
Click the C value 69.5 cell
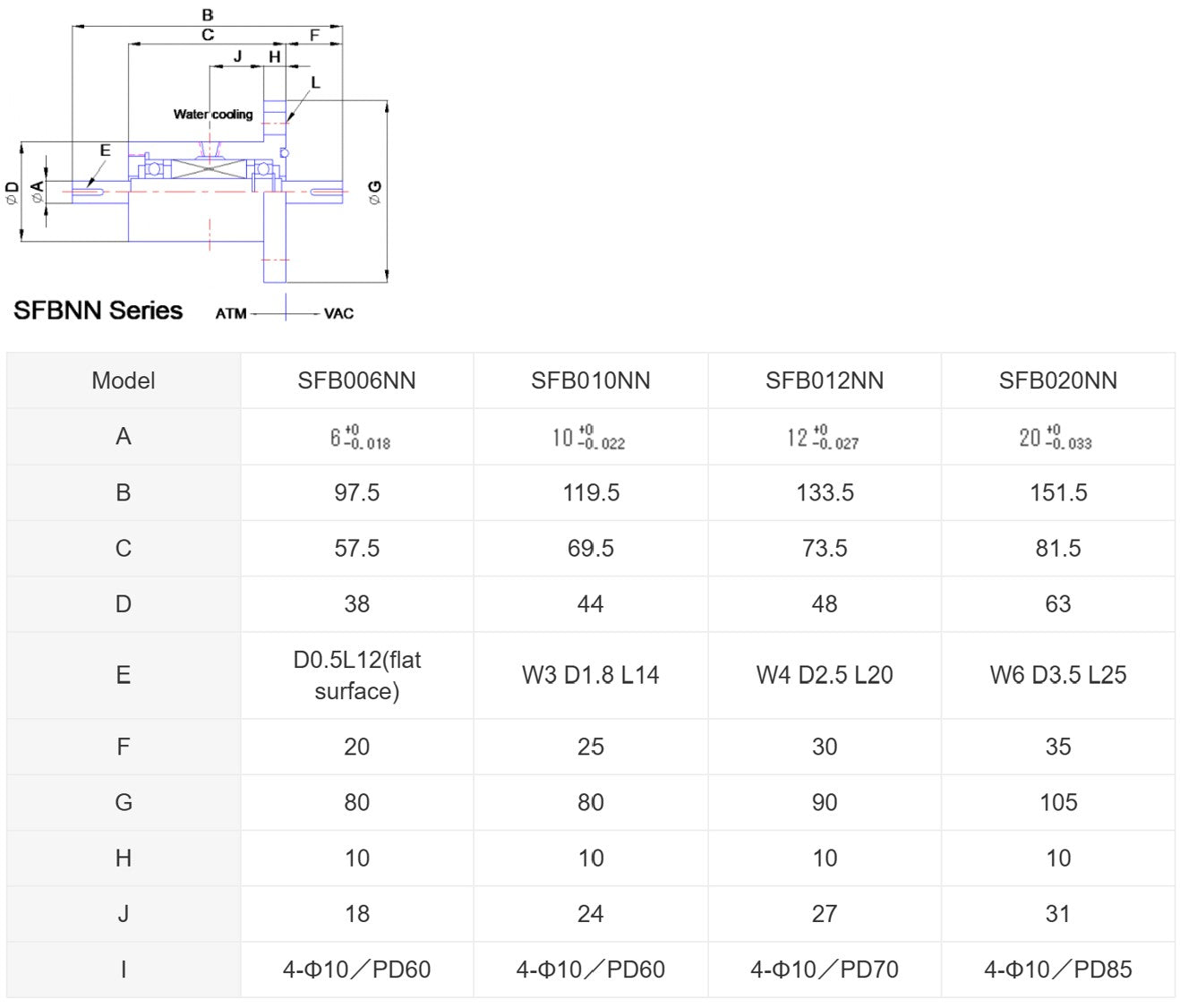pyautogui.click(x=591, y=548)
